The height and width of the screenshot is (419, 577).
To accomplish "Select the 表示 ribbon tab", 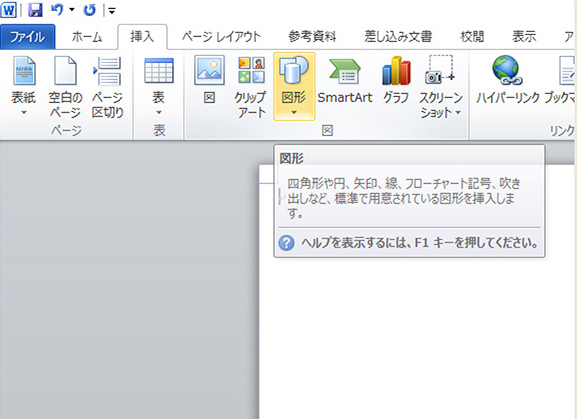I will pos(524,36).
